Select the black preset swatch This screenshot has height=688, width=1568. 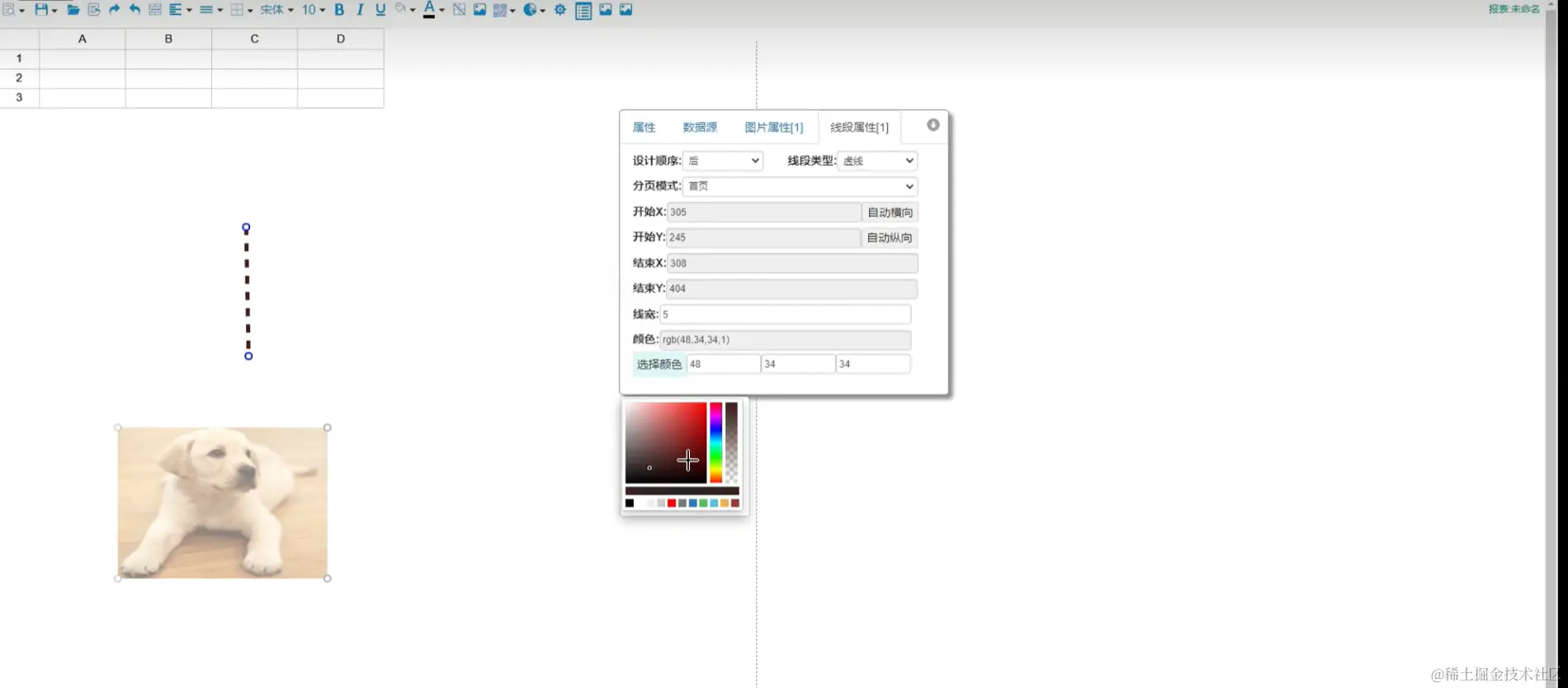(x=630, y=503)
